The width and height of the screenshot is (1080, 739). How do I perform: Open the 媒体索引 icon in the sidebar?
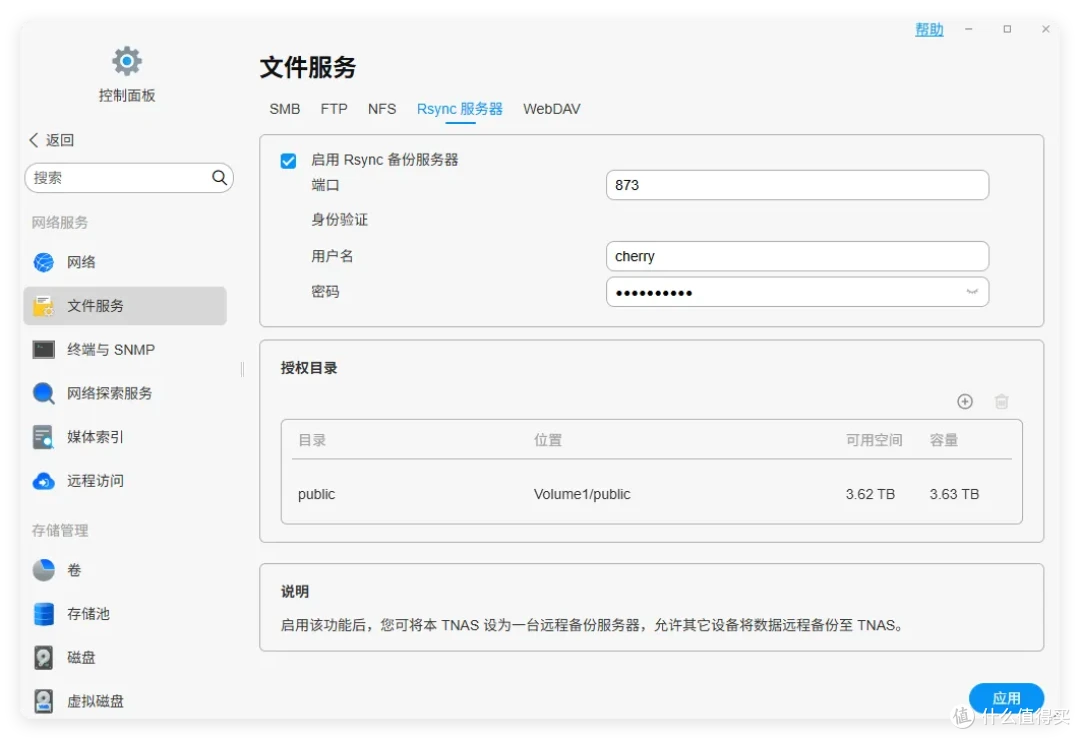43,437
